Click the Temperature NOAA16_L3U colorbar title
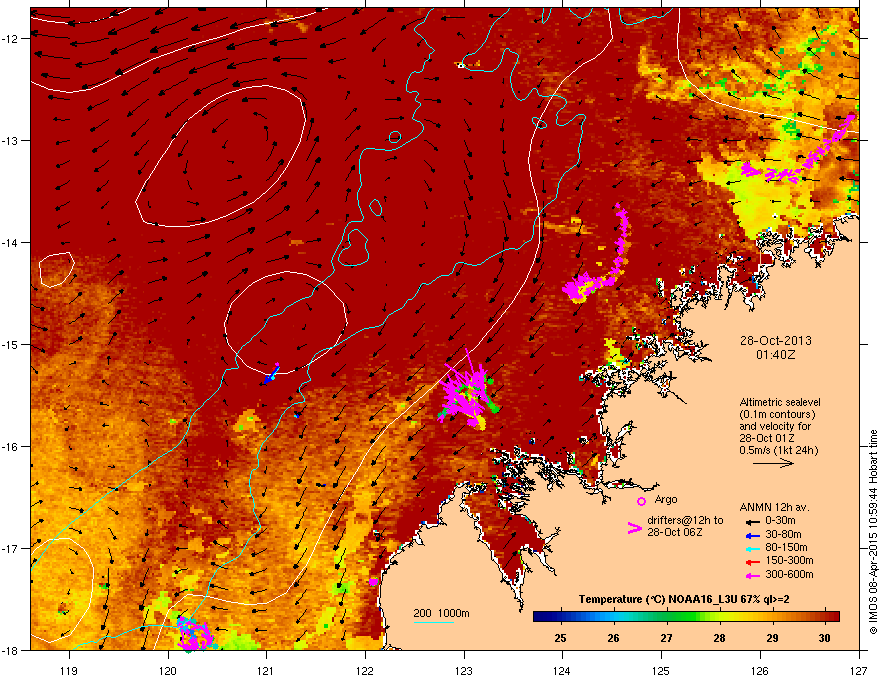Viewport: 880px width, 680px height. (x=684, y=599)
